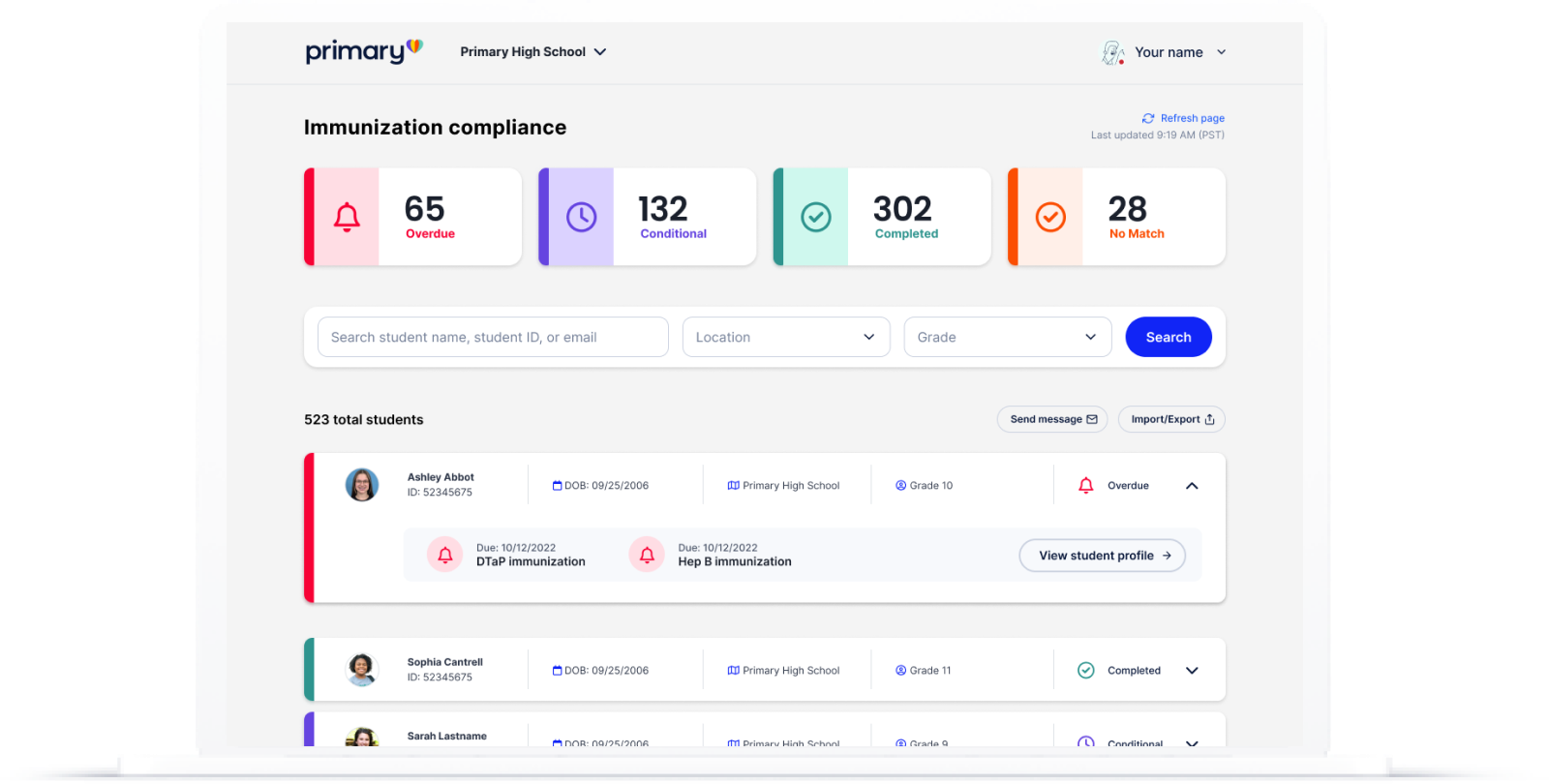Focus the student name search field
This screenshot has height=784, width=1549.
click(493, 337)
